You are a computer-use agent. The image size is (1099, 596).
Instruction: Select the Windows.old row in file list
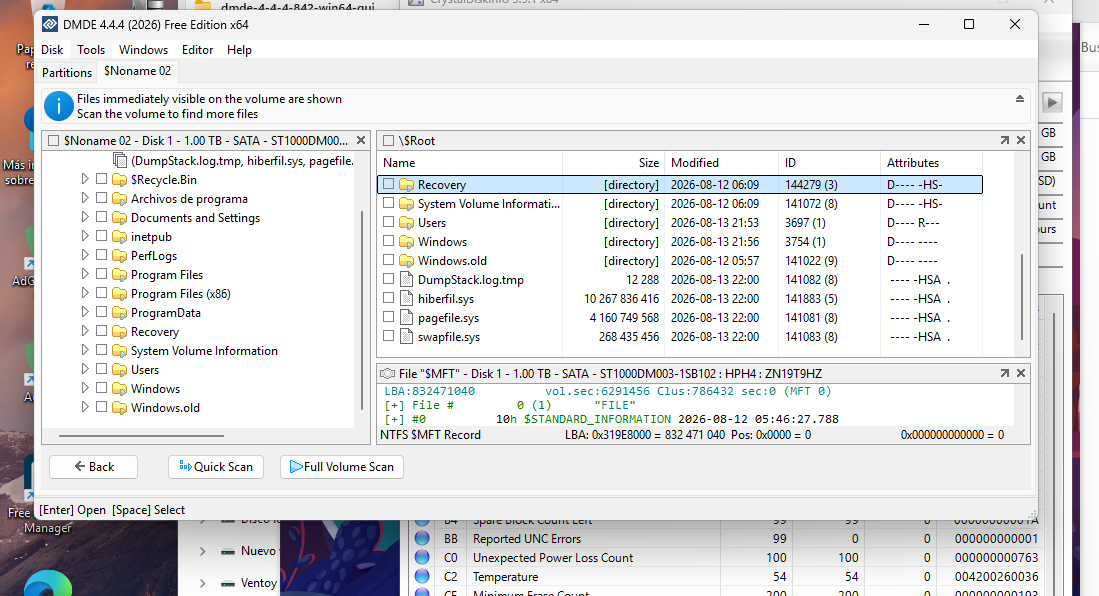680,261
